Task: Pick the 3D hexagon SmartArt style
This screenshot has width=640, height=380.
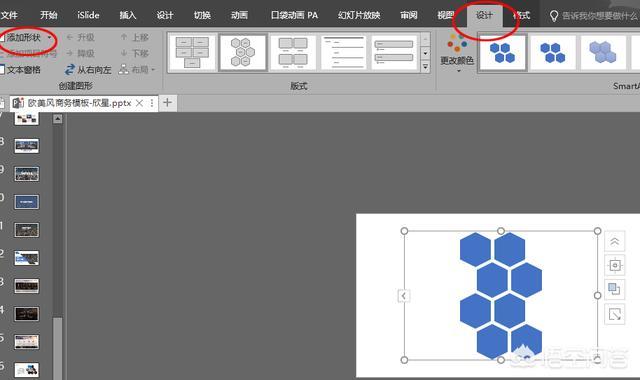Action: point(603,53)
